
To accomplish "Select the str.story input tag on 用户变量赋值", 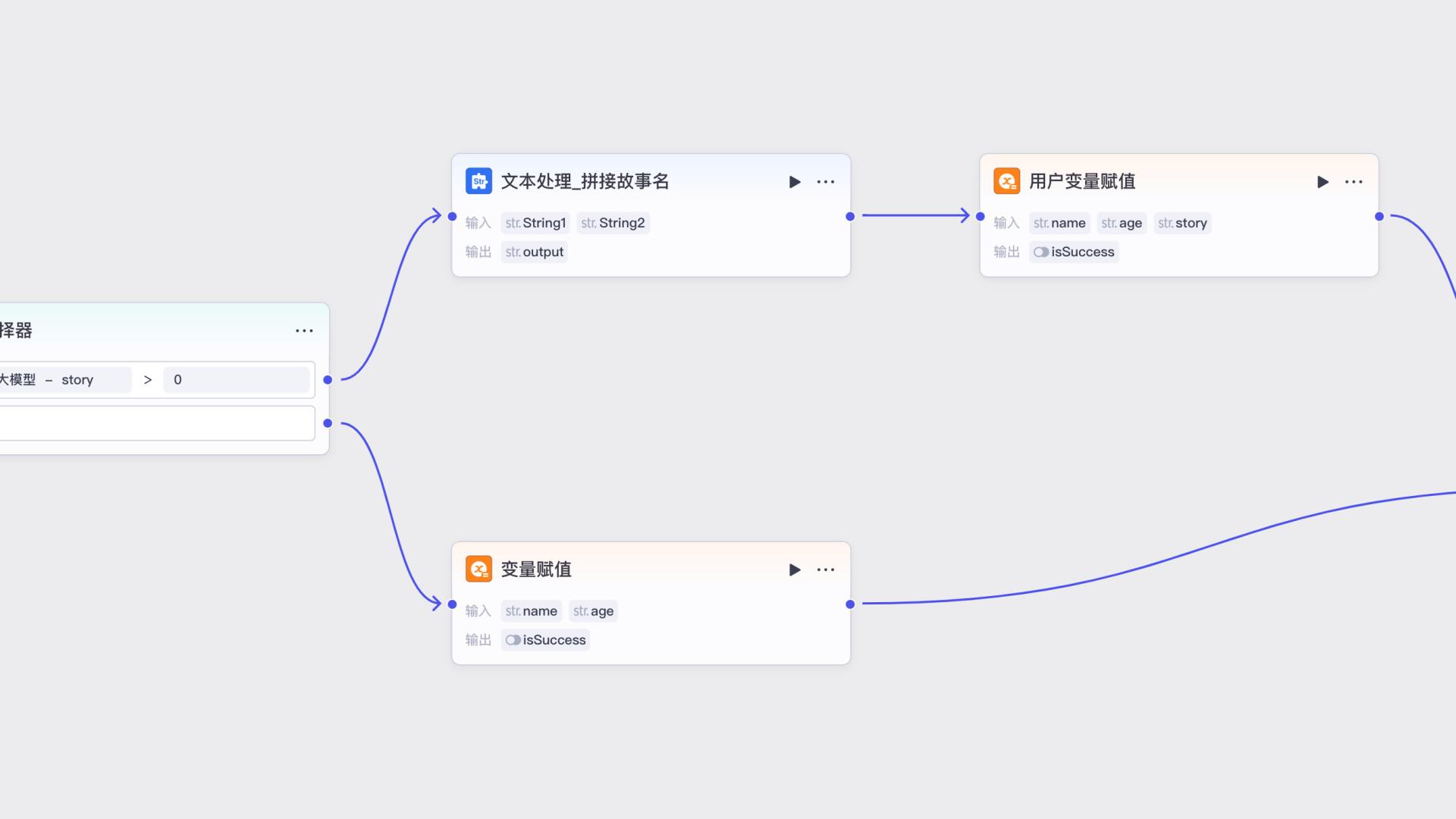I will point(1183,222).
